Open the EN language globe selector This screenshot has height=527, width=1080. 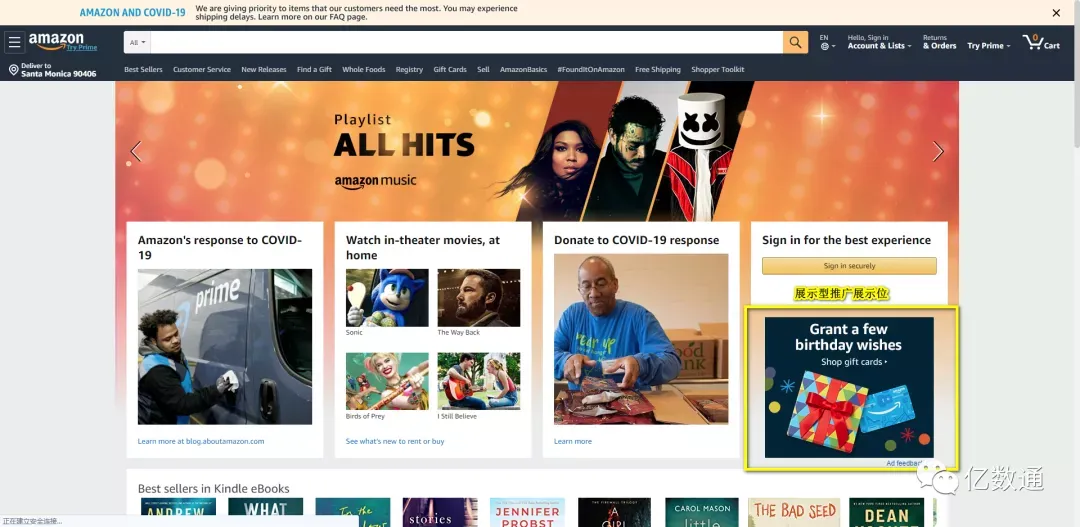[x=827, y=42]
